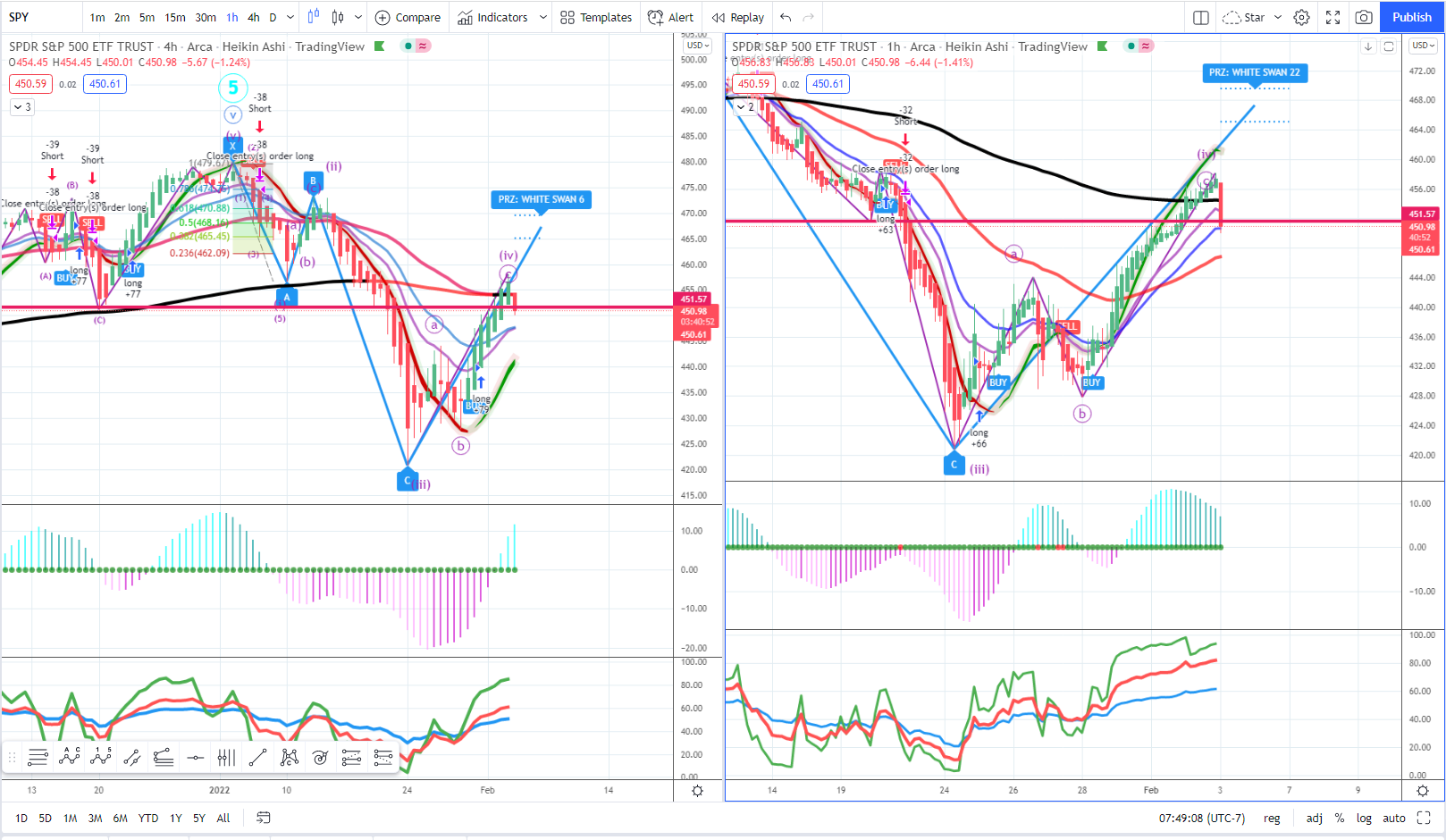1446x840 pixels.
Task: Open chart settings gear
Action: pyautogui.click(x=1302, y=17)
